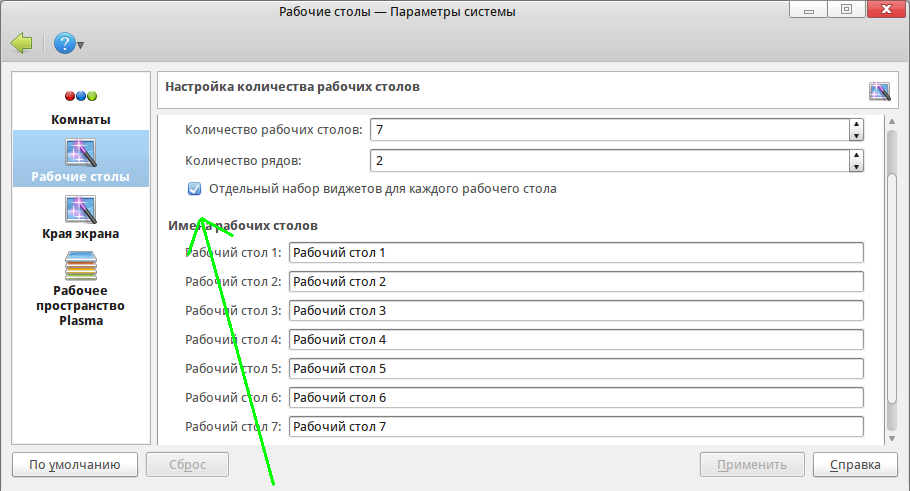Edit the Рабочий стол 2 name field
910x491 pixels.
576,281
